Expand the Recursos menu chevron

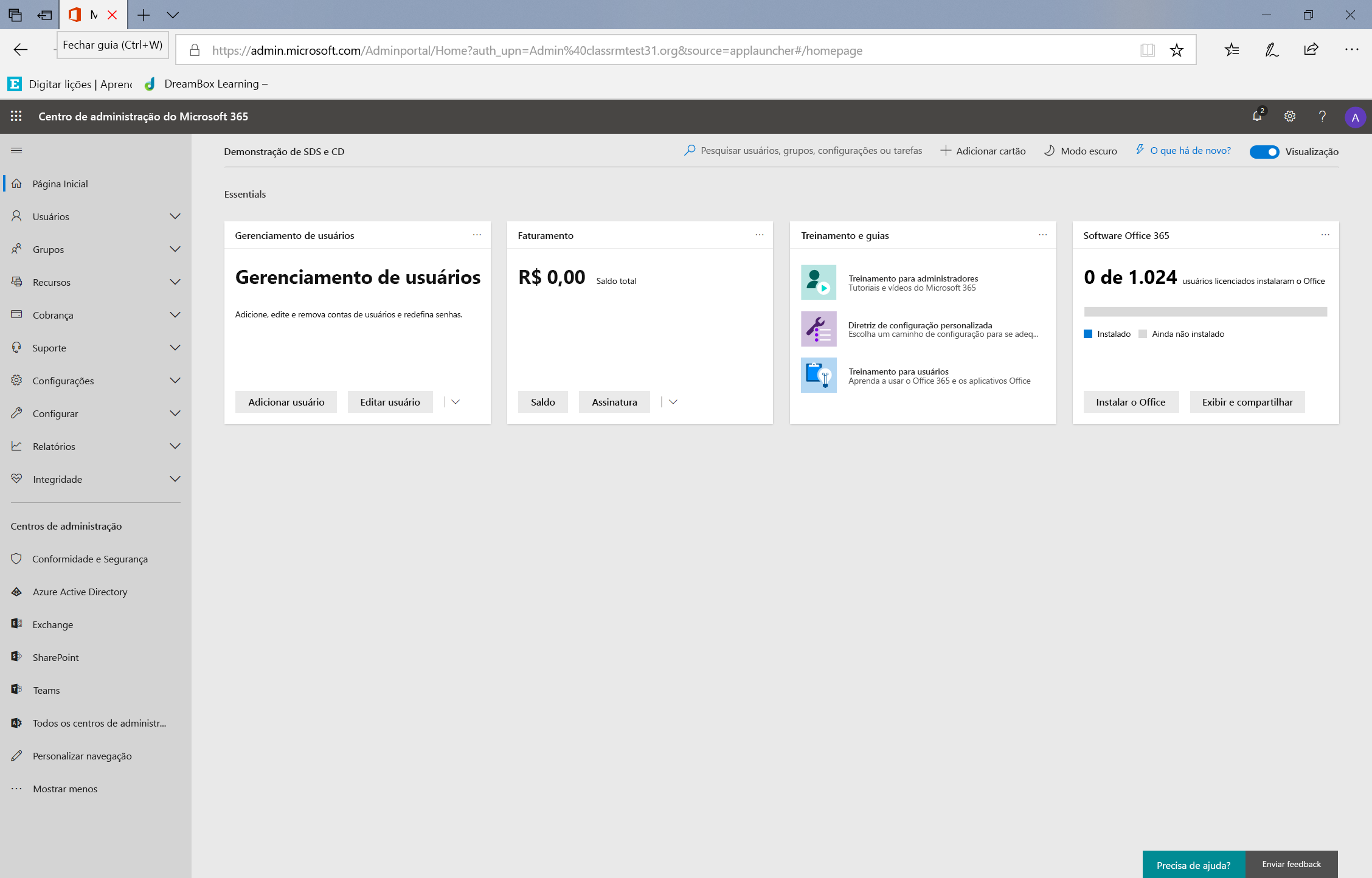pos(175,282)
